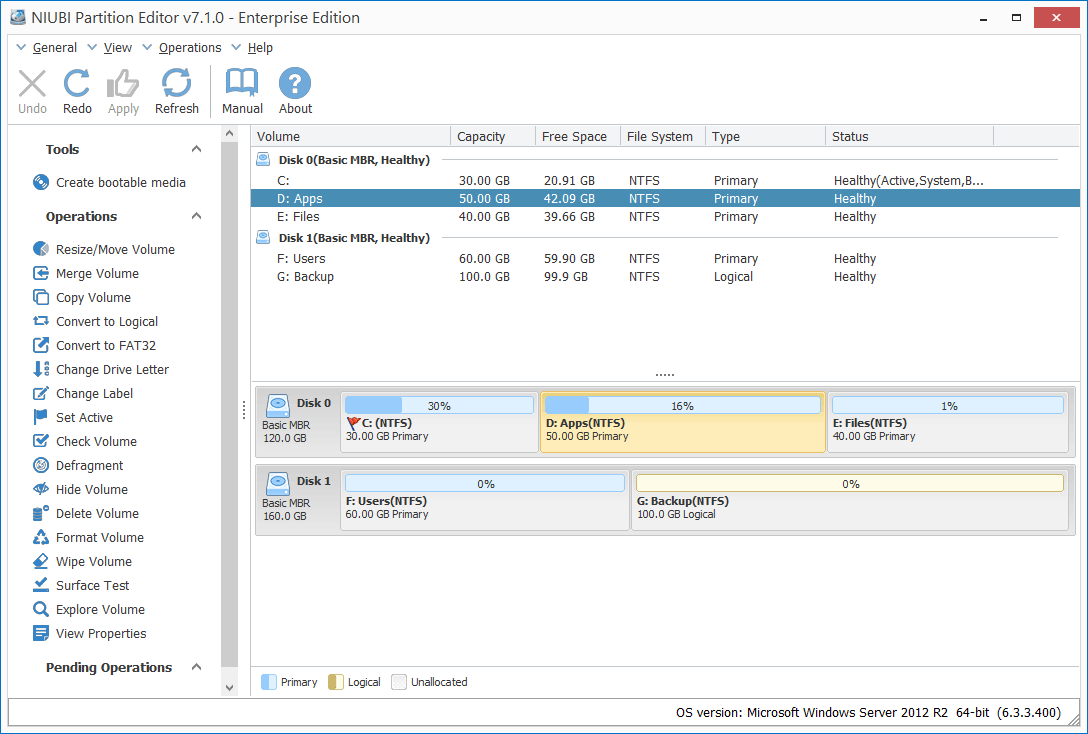Sort by the Volume column header
Screen dimensions: 1088x734
point(350,137)
